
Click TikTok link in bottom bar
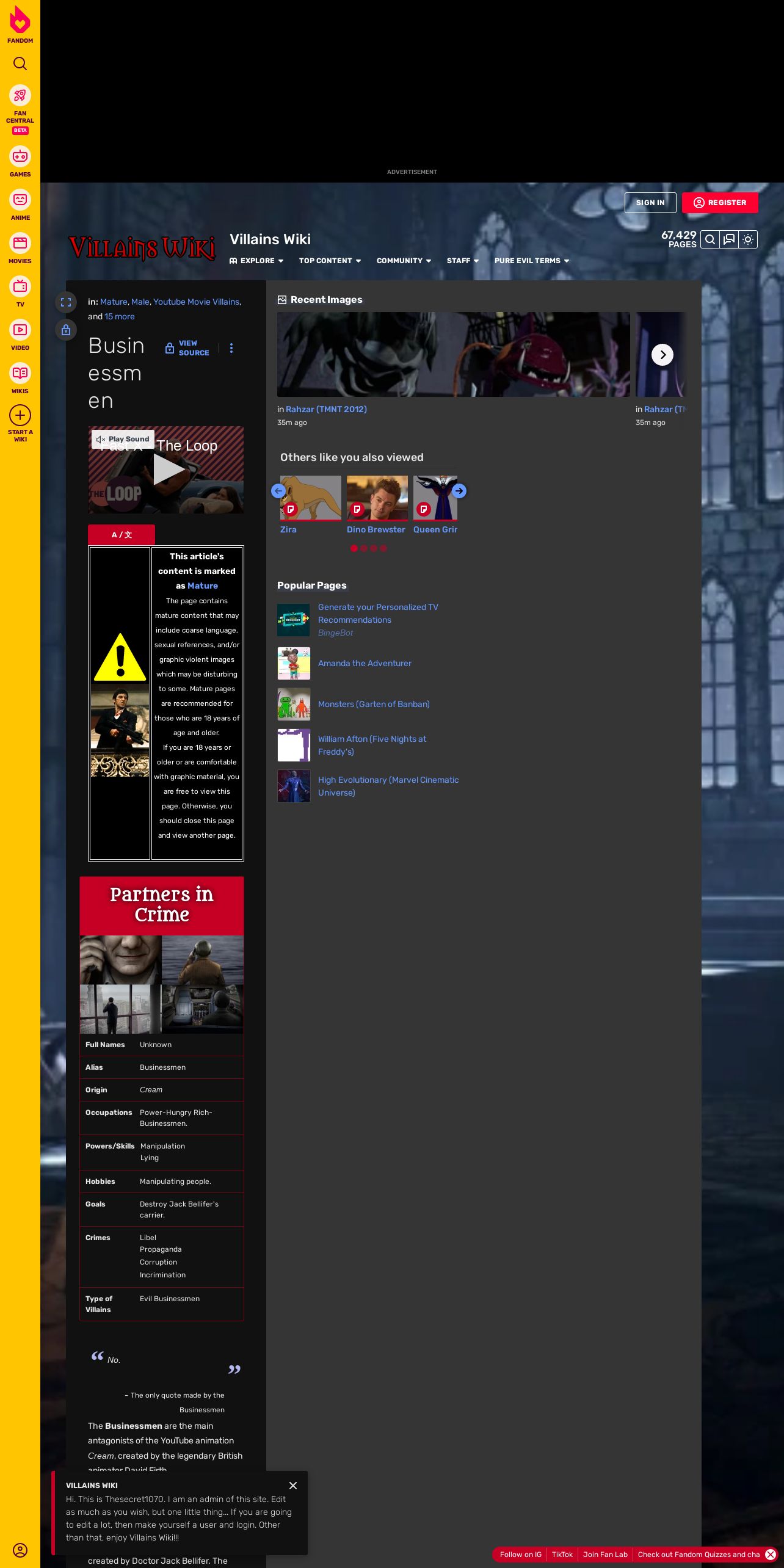pos(562,1555)
